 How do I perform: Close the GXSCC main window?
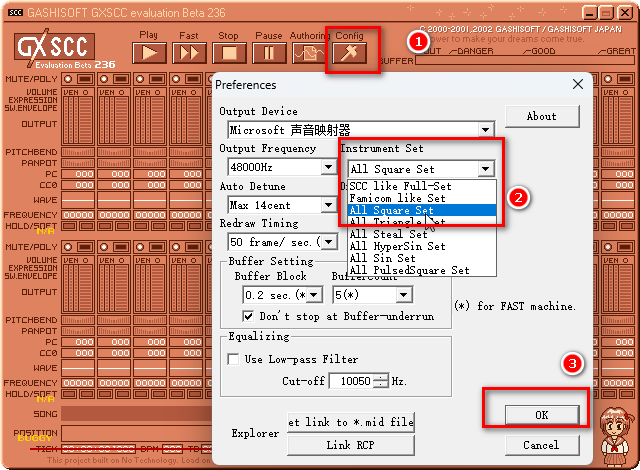(x=625, y=13)
